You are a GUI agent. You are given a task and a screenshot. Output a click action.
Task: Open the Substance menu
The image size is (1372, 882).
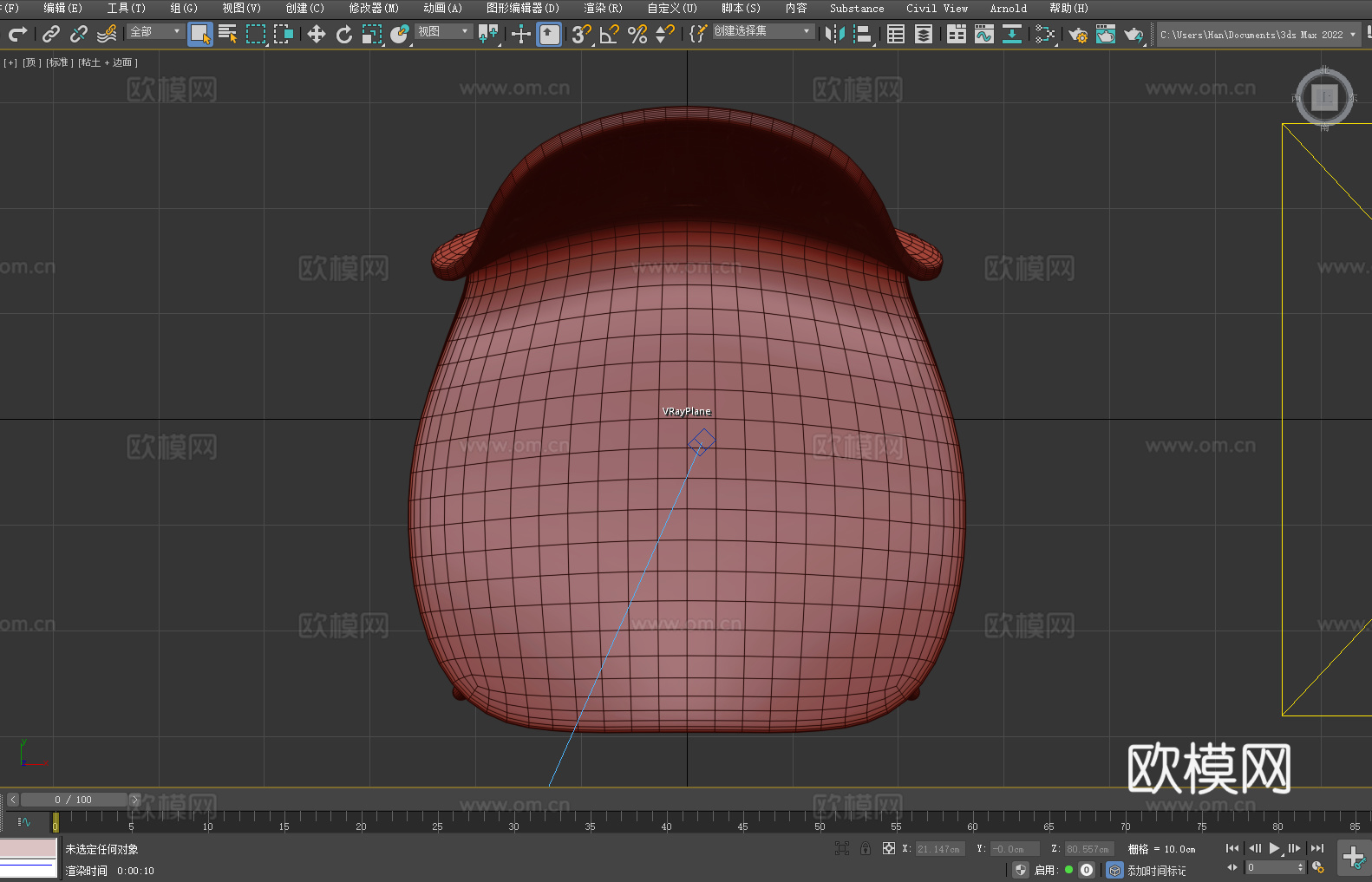pos(857,8)
